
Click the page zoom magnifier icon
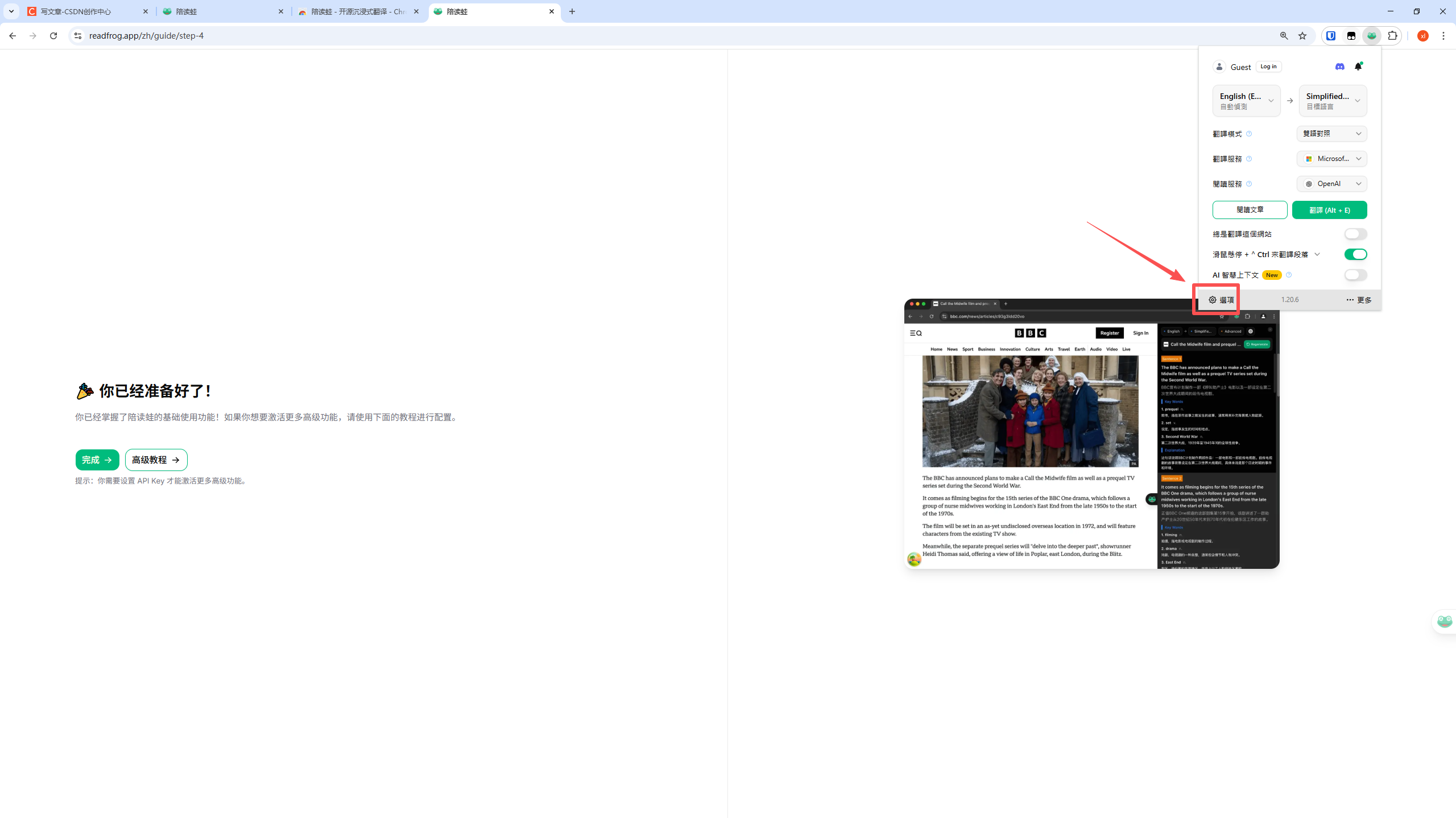(1284, 36)
